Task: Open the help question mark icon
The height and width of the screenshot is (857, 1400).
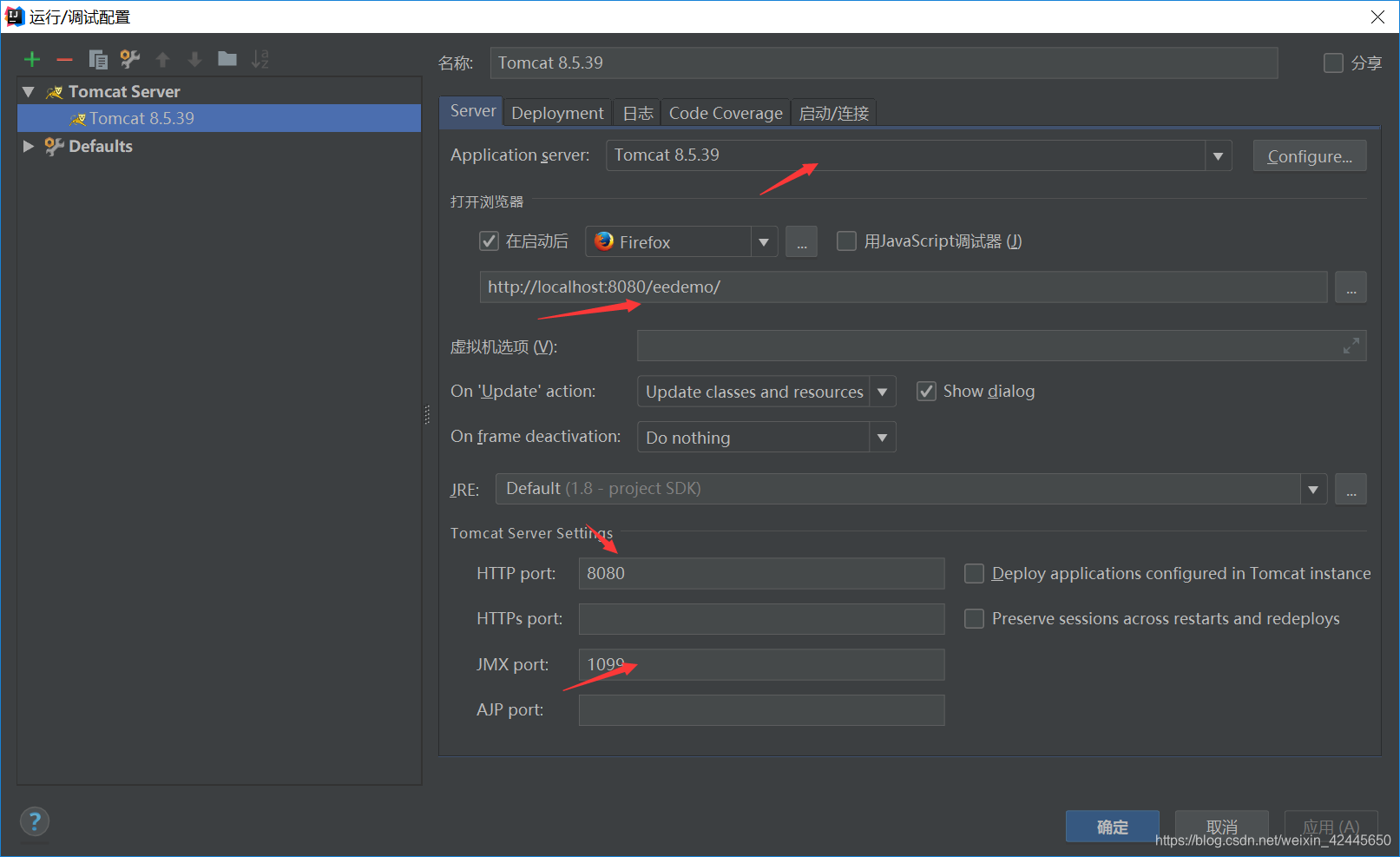Action: tap(35, 821)
